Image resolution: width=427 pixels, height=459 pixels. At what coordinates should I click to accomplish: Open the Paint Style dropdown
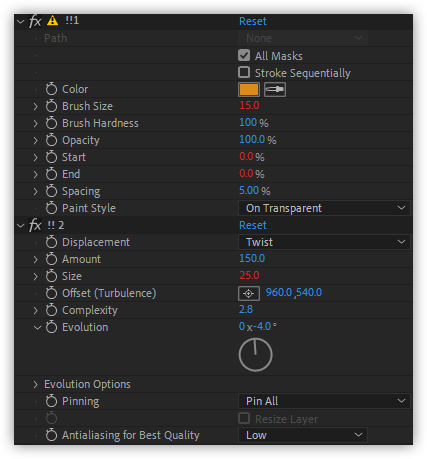(x=324, y=208)
